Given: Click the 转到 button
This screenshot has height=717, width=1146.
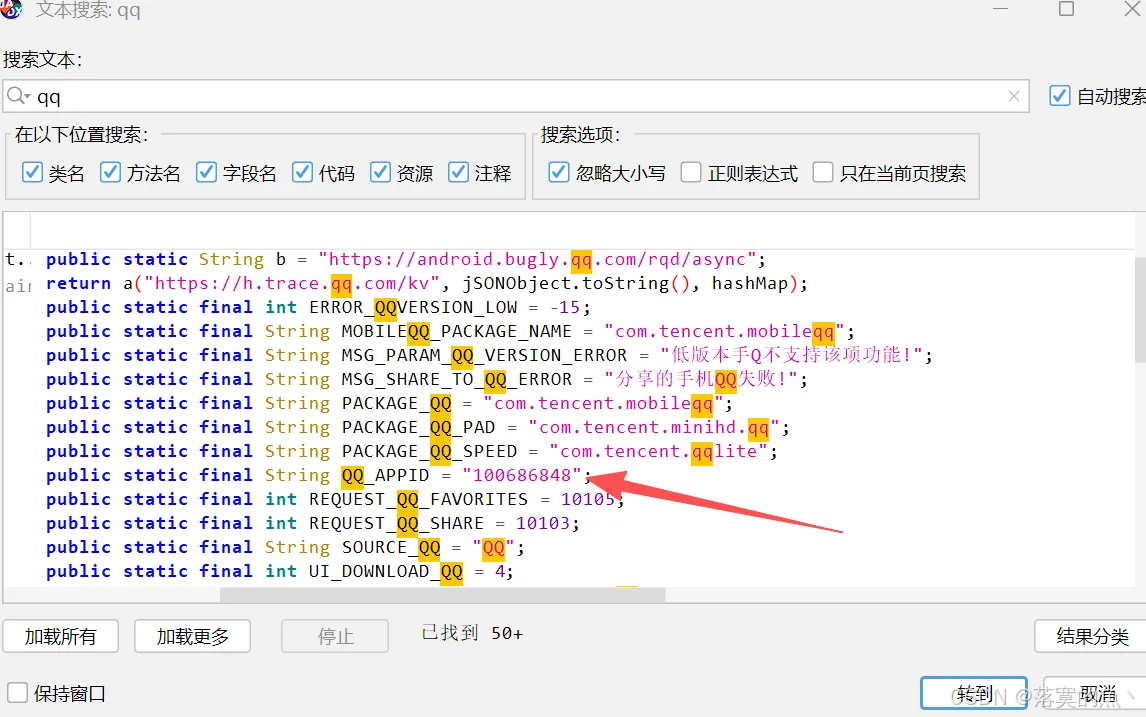Looking at the screenshot, I should [974, 693].
